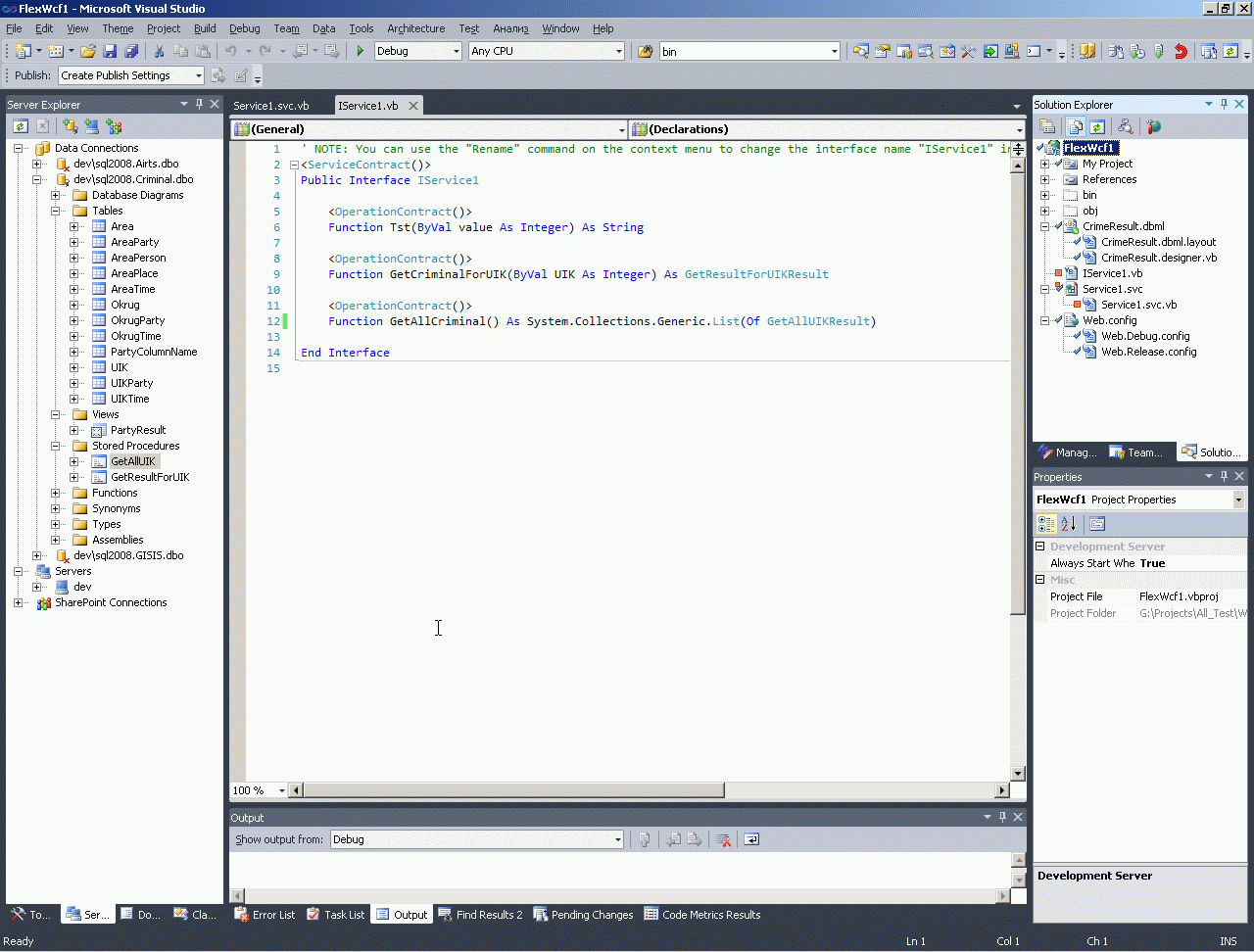The height and width of the screenshot is (952, 1254).
Task: Click the red Undo Pending Changes icon
Action: tap(1181, 51)
